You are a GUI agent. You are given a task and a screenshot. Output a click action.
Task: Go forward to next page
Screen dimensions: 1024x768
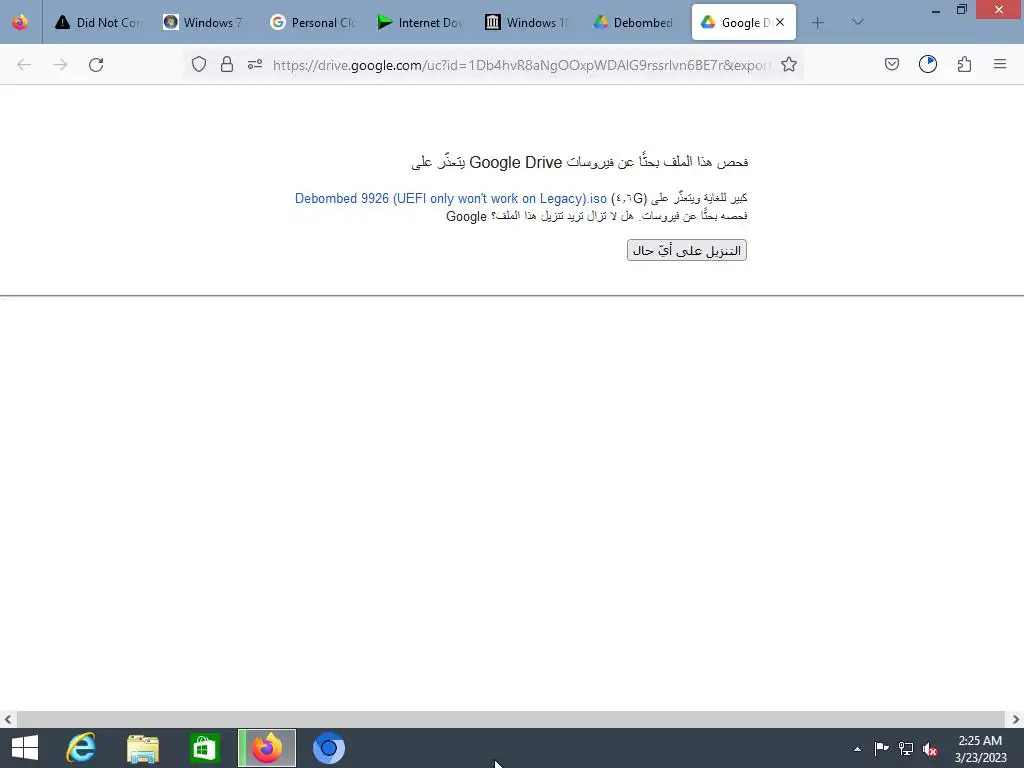coord(60,65)
